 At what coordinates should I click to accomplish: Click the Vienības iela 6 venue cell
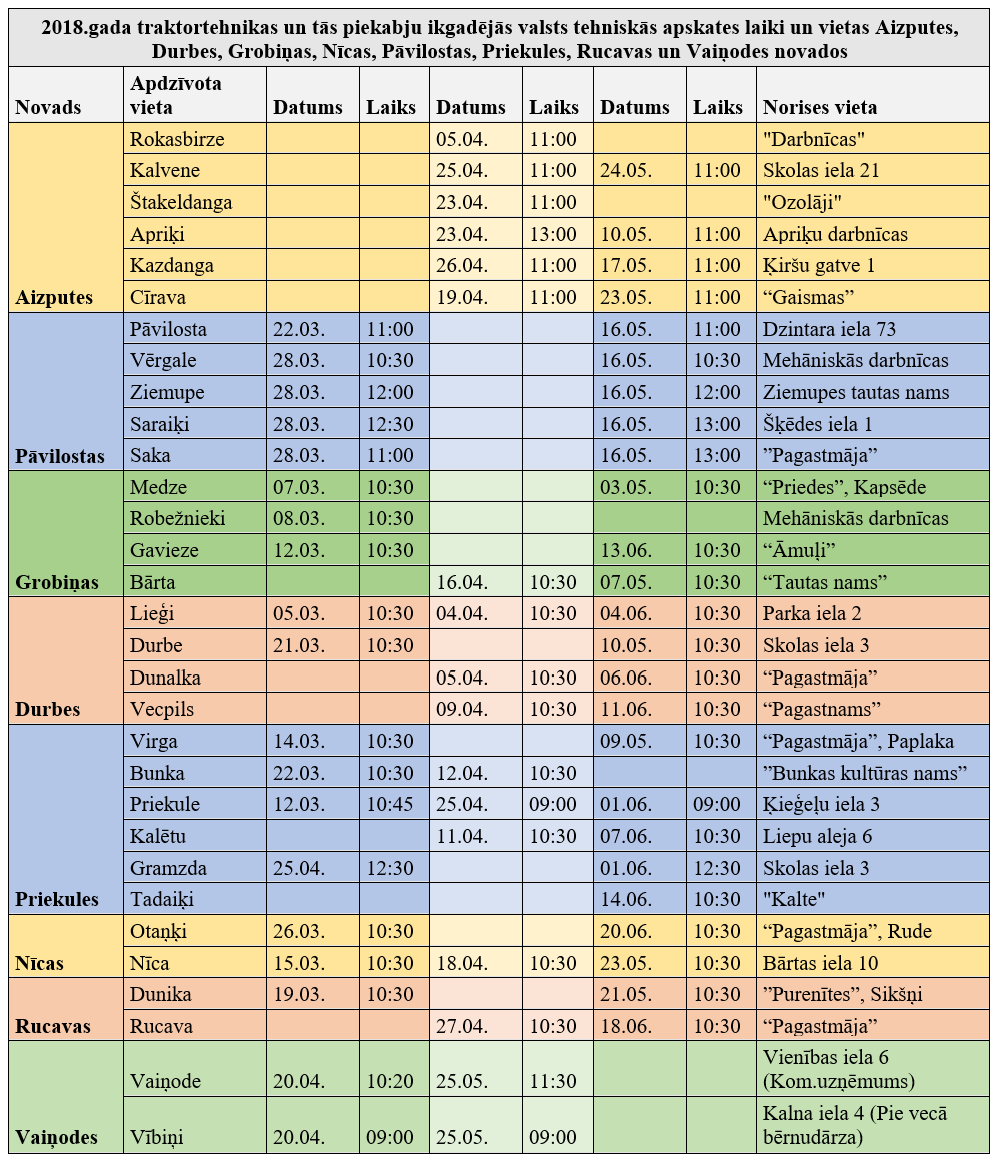(x=838, y=1069)
